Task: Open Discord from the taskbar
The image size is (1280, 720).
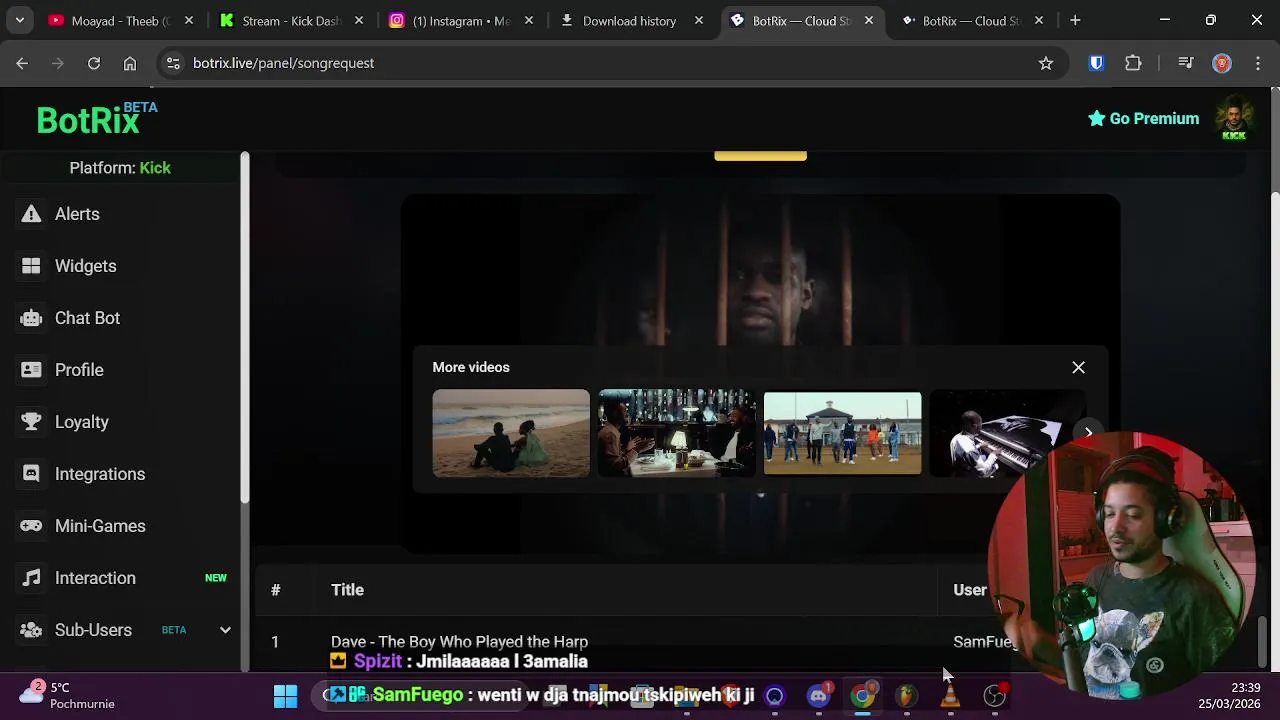Action: coord(819,696)
